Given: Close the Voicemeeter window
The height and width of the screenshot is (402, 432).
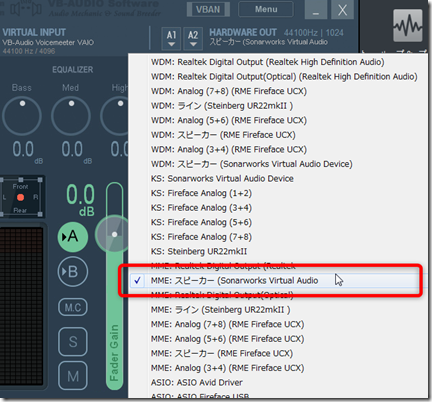Looking at the screenshot, I should click(342, 10).
